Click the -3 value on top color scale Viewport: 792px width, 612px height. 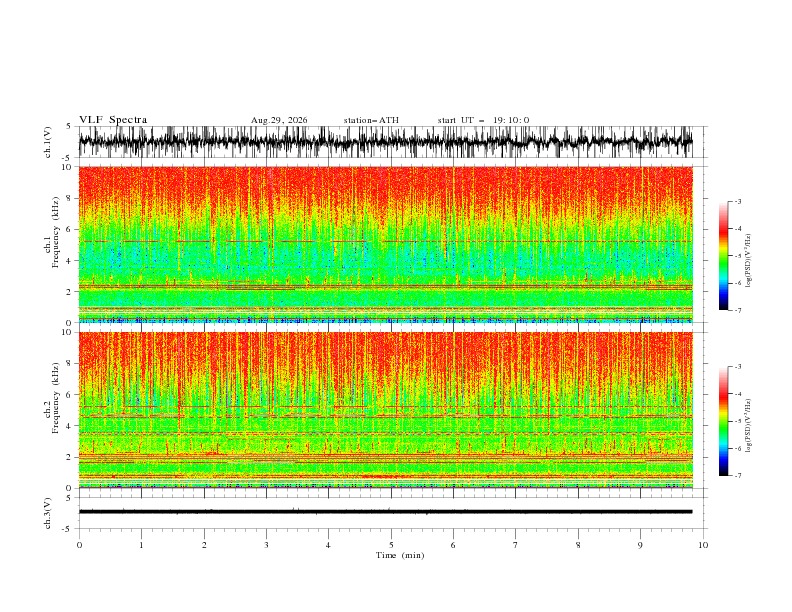click(737, 201)
